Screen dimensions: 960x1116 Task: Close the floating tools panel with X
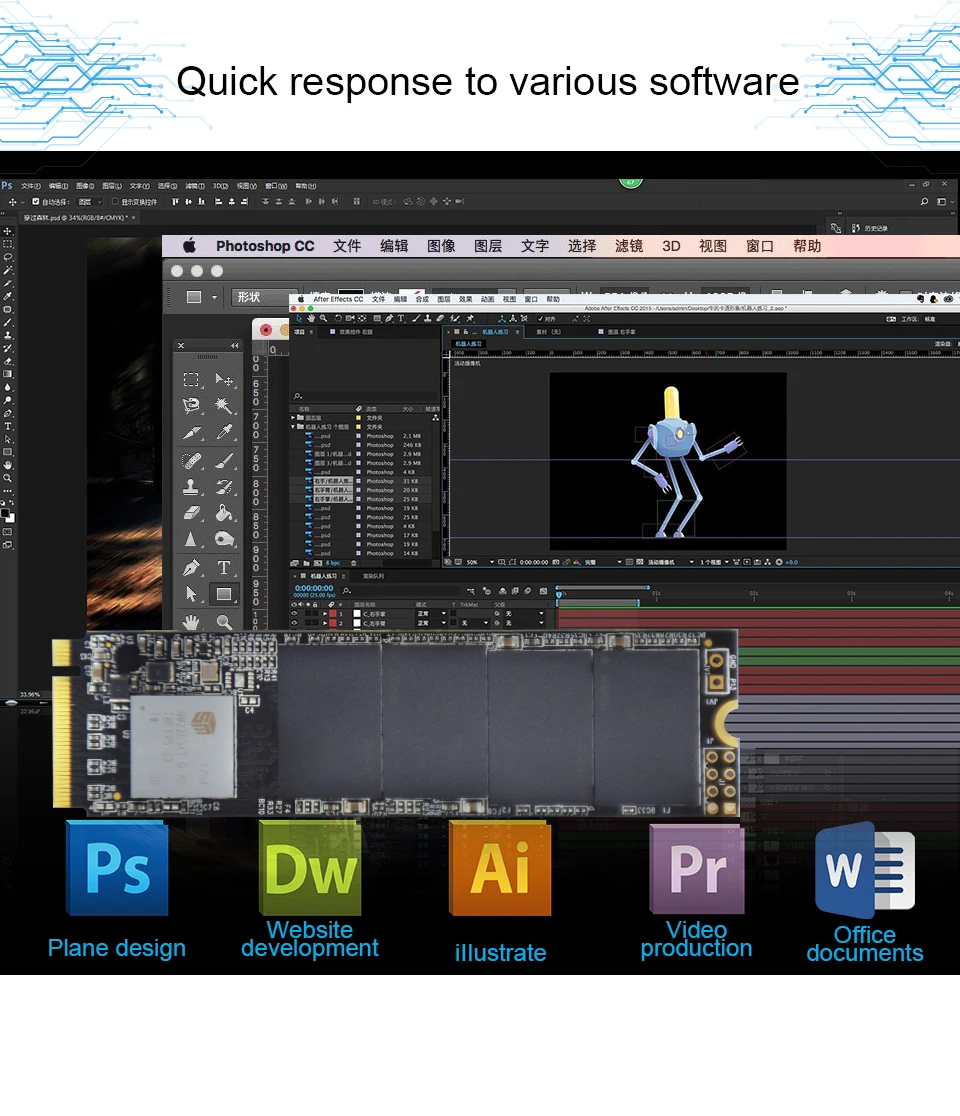coord(181,346)
